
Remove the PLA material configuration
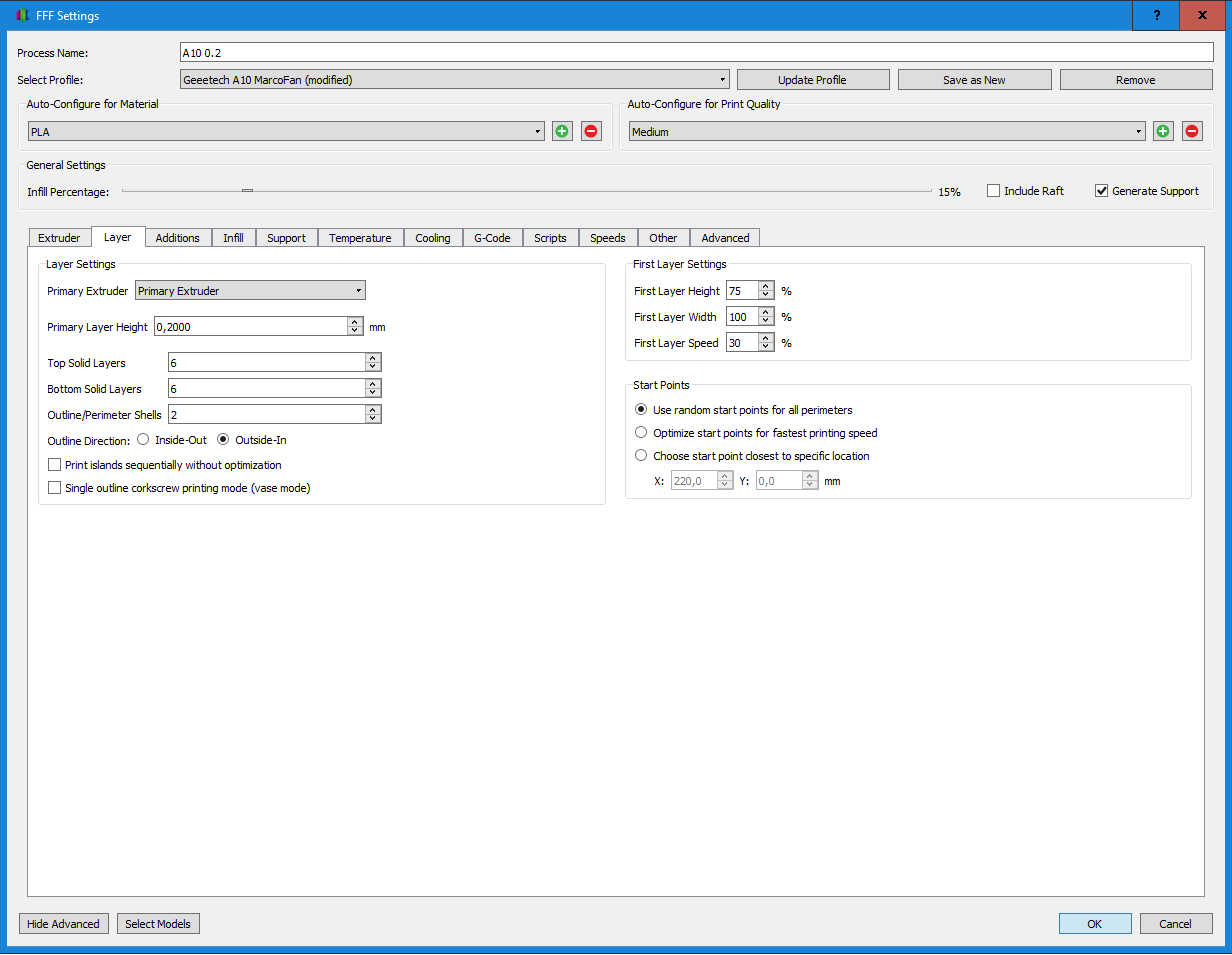point(591,131)
